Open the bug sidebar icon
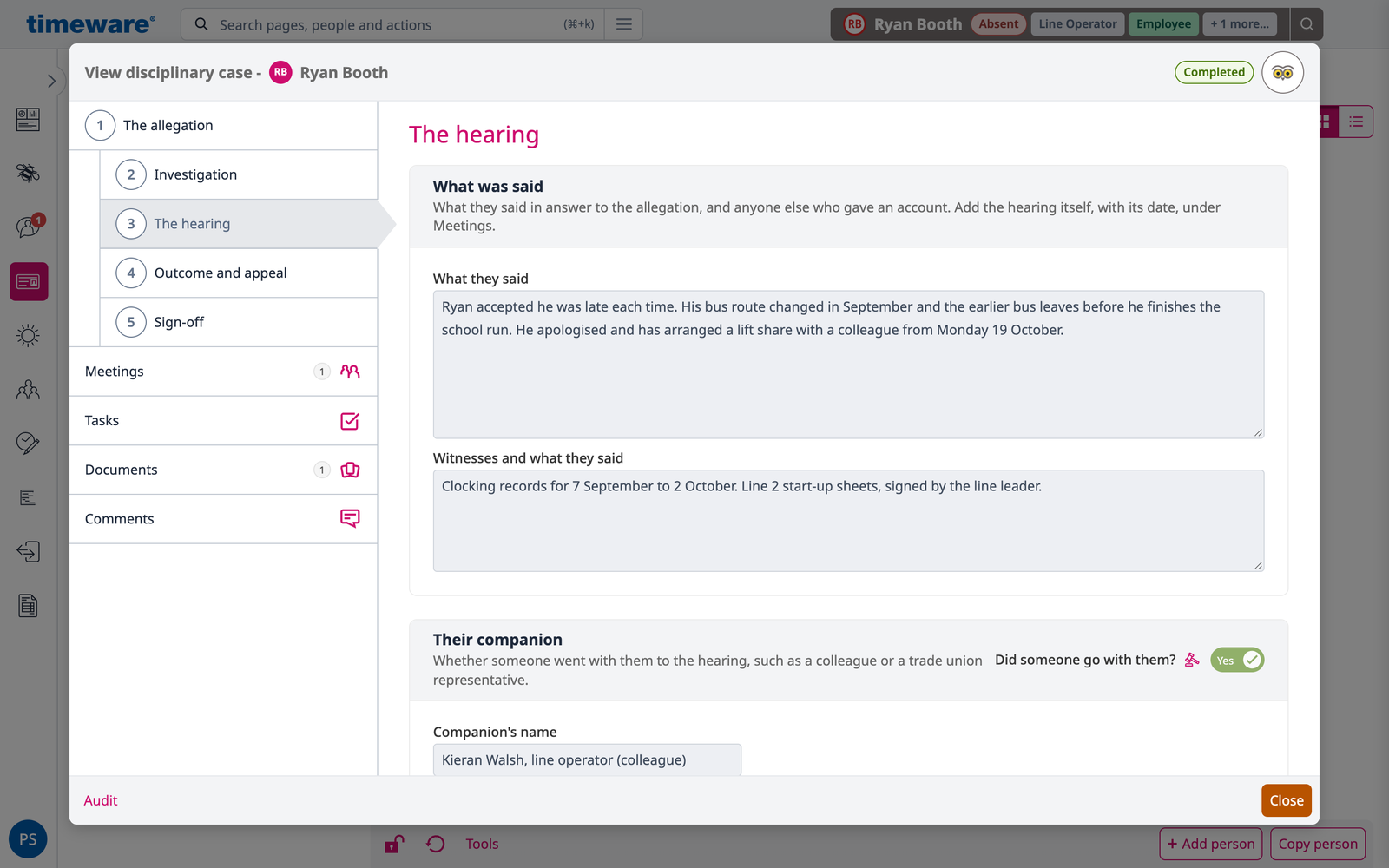This screenshot has height=868, width=1389. point(28,173)
